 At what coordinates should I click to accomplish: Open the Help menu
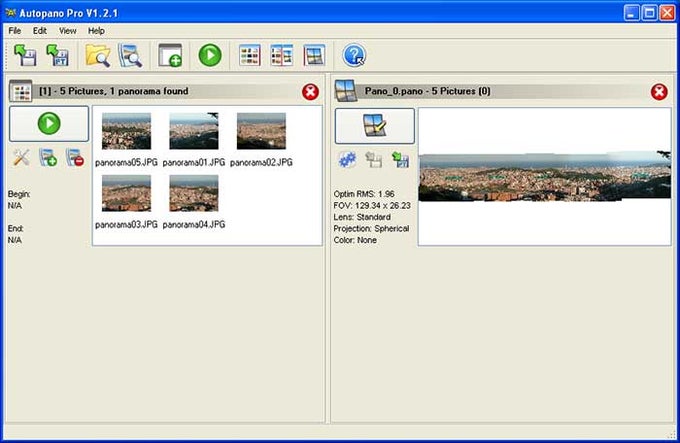pos(96,31)
